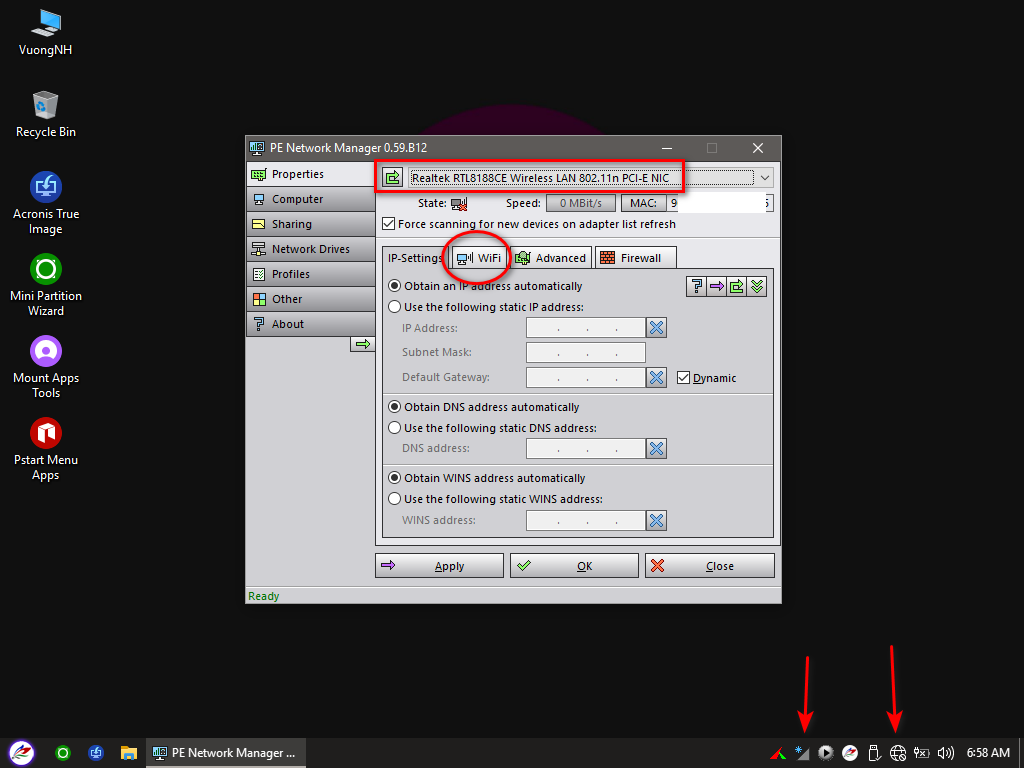This screenshot has height=768, width=1024.
Task: Click the Acronis icon on the taskbar
Action: click(x=96, y=753)
